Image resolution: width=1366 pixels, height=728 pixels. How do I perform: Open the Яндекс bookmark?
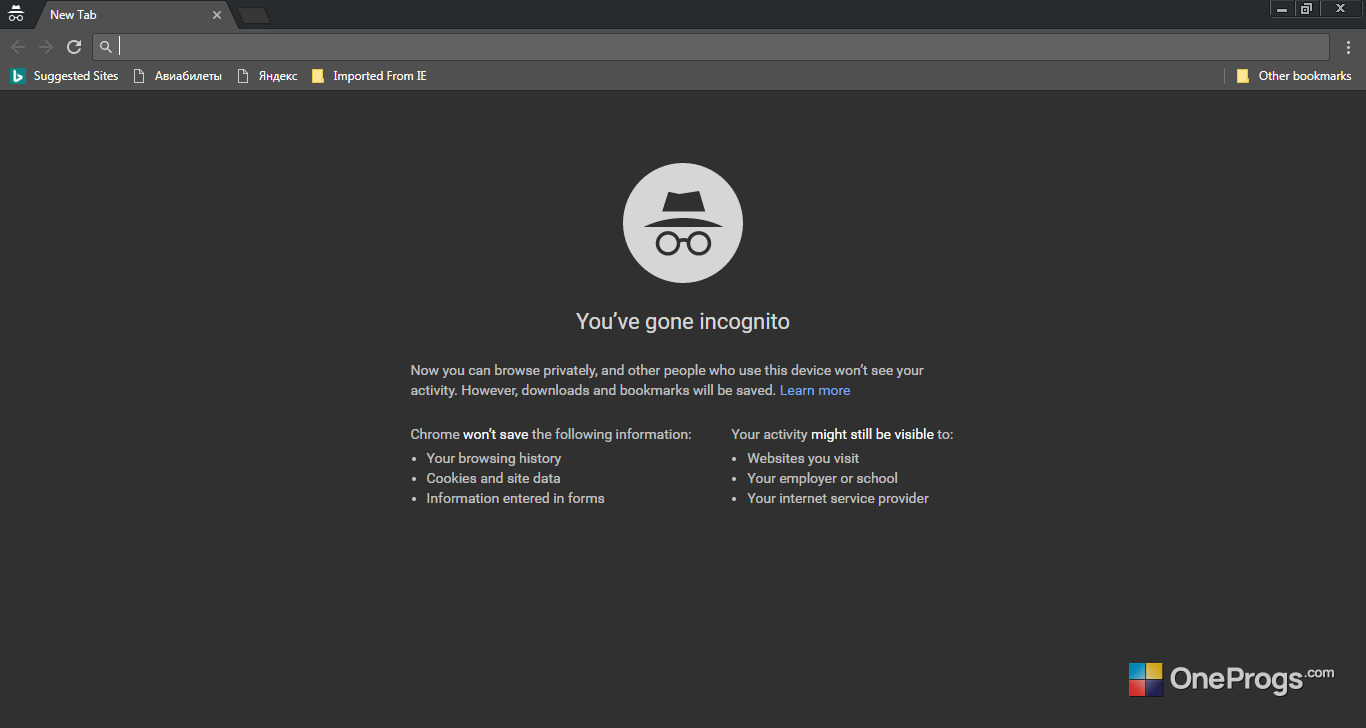pos(267,76)
